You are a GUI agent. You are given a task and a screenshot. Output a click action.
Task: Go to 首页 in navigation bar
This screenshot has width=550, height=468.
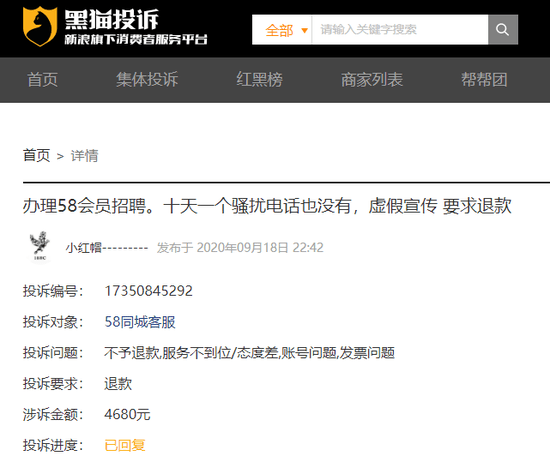click(42, 80)
